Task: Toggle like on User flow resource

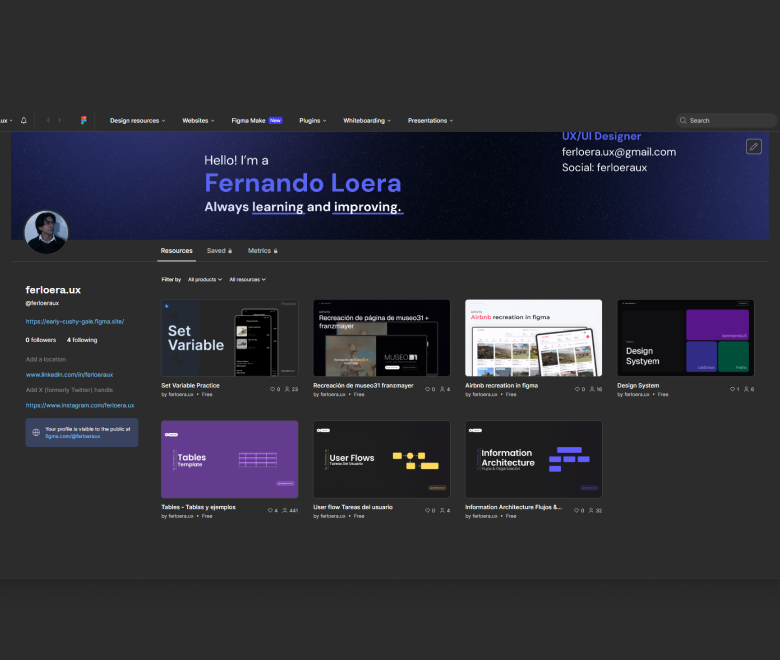Action: 428,510
